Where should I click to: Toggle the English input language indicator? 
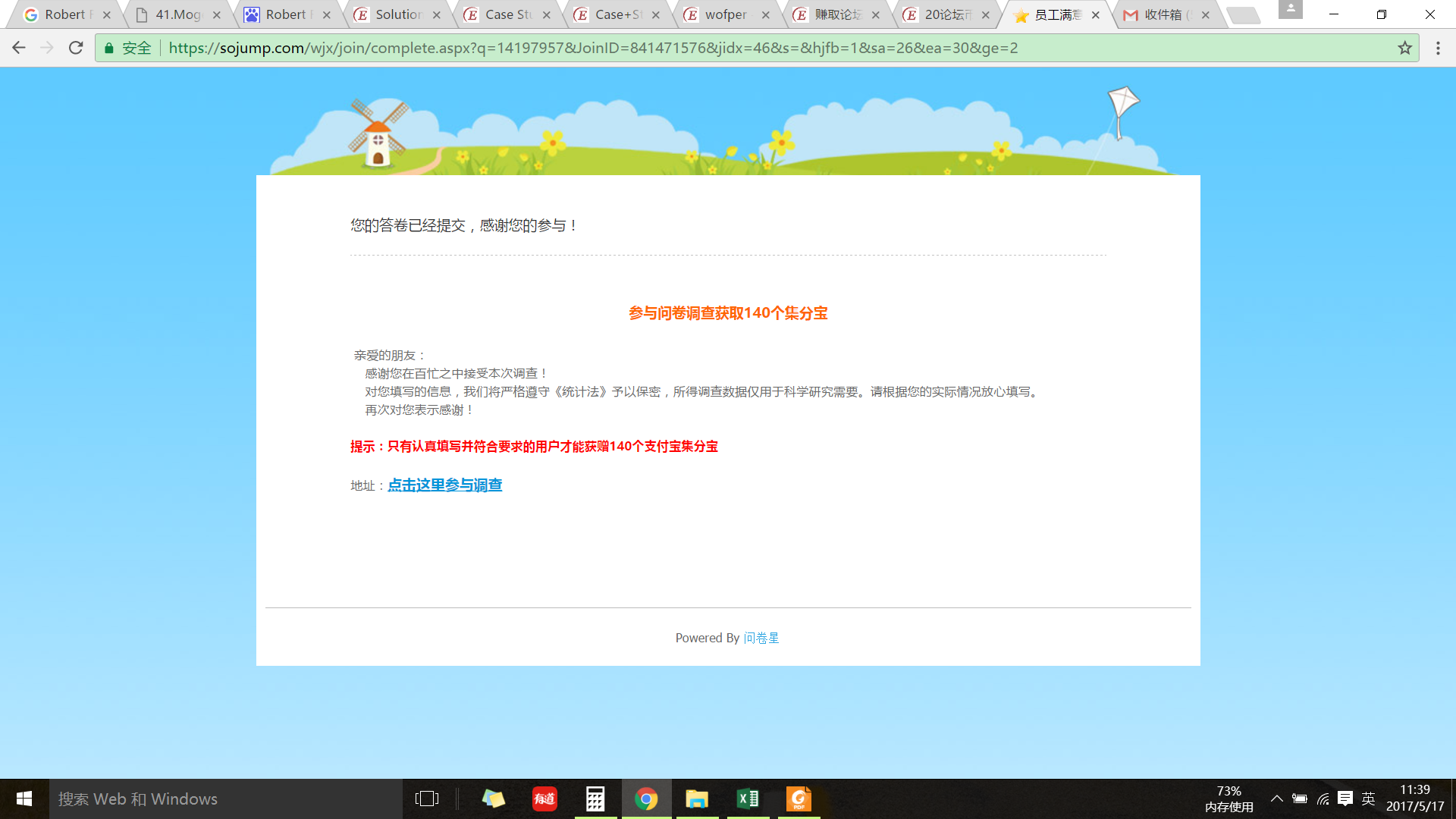(x=1368, y=799)
